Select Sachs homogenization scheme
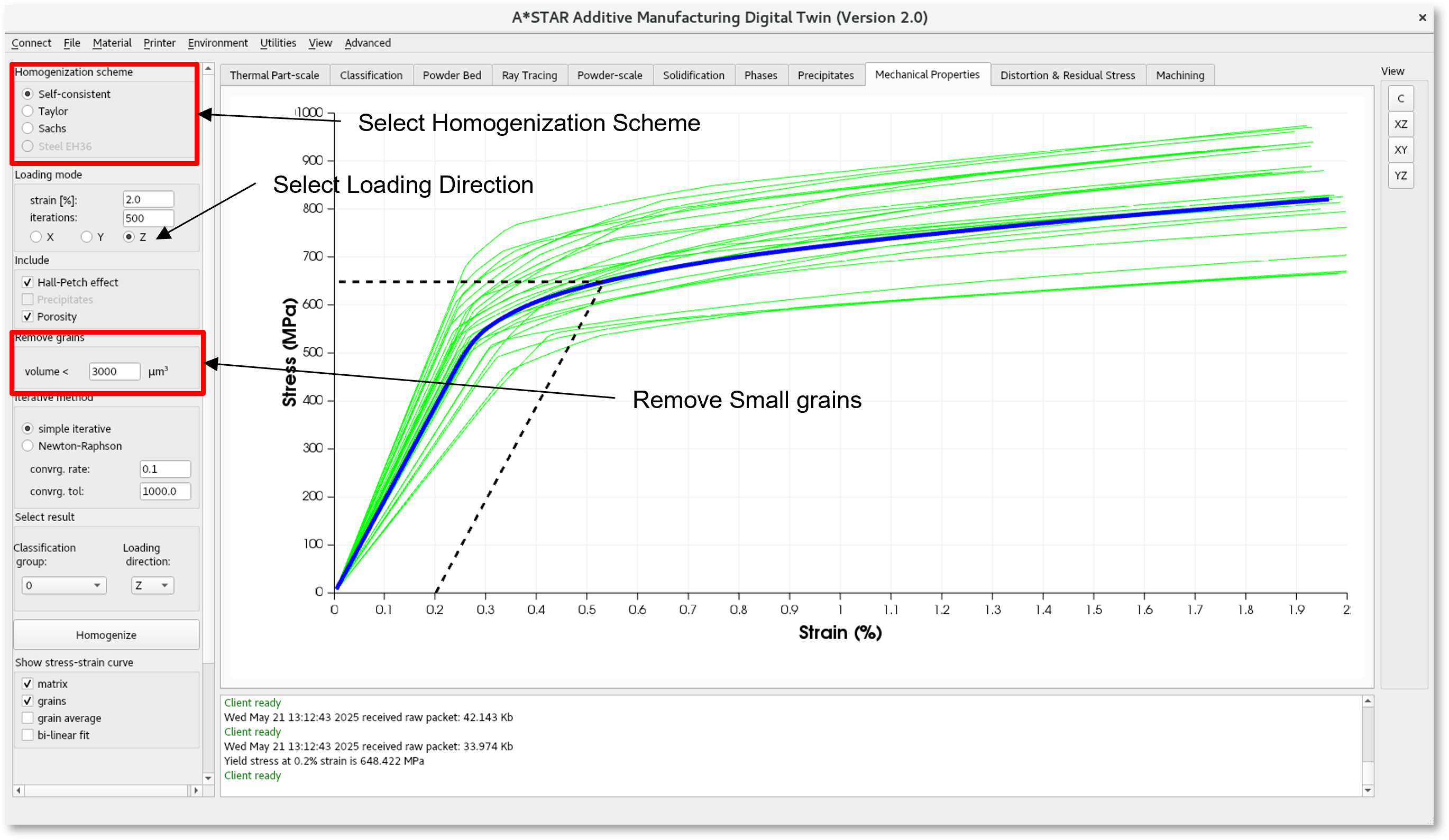 pos(27,128)
